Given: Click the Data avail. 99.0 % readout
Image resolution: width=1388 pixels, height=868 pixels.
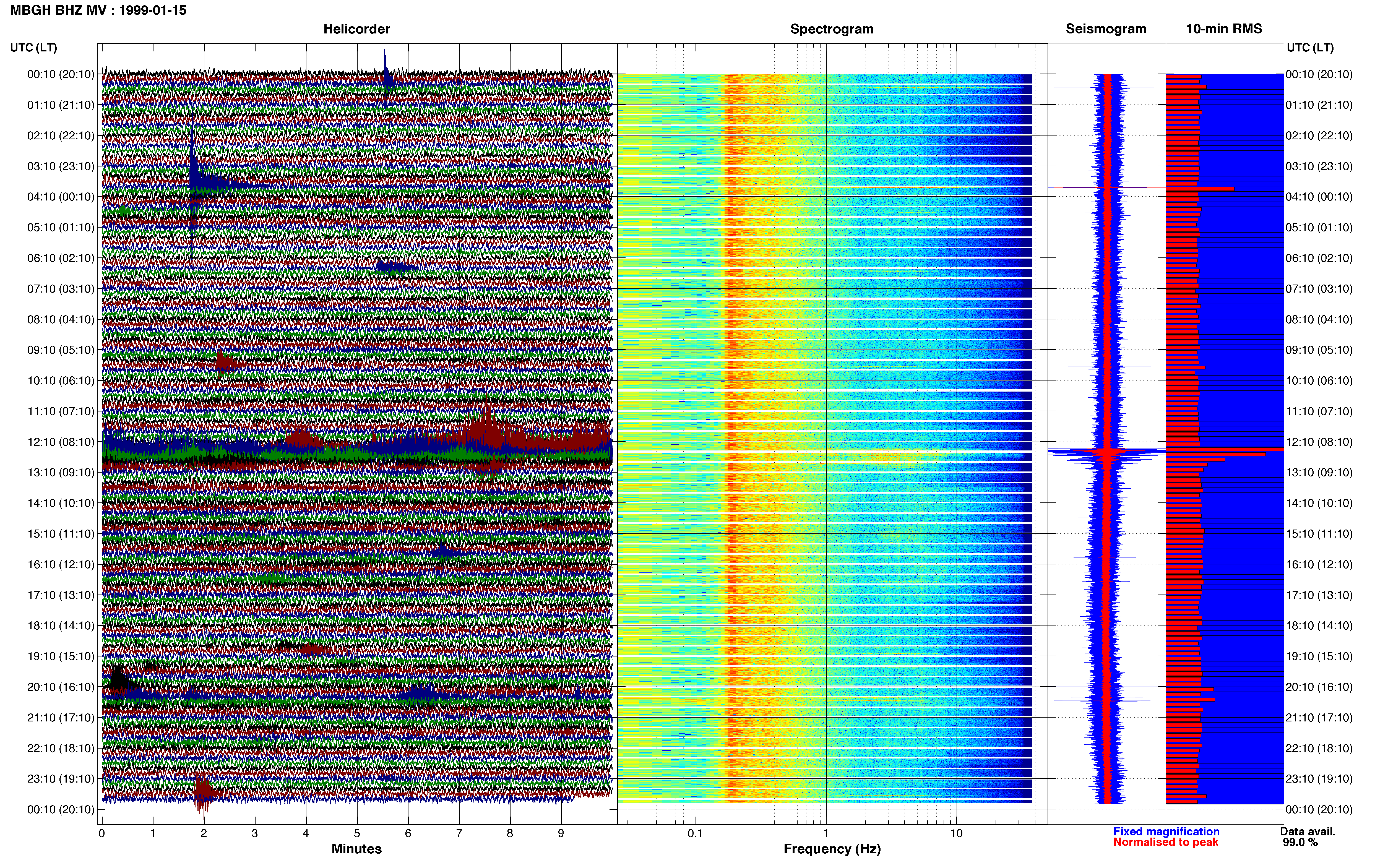Looking at the screenshot, I should [x=1308, y=837].
